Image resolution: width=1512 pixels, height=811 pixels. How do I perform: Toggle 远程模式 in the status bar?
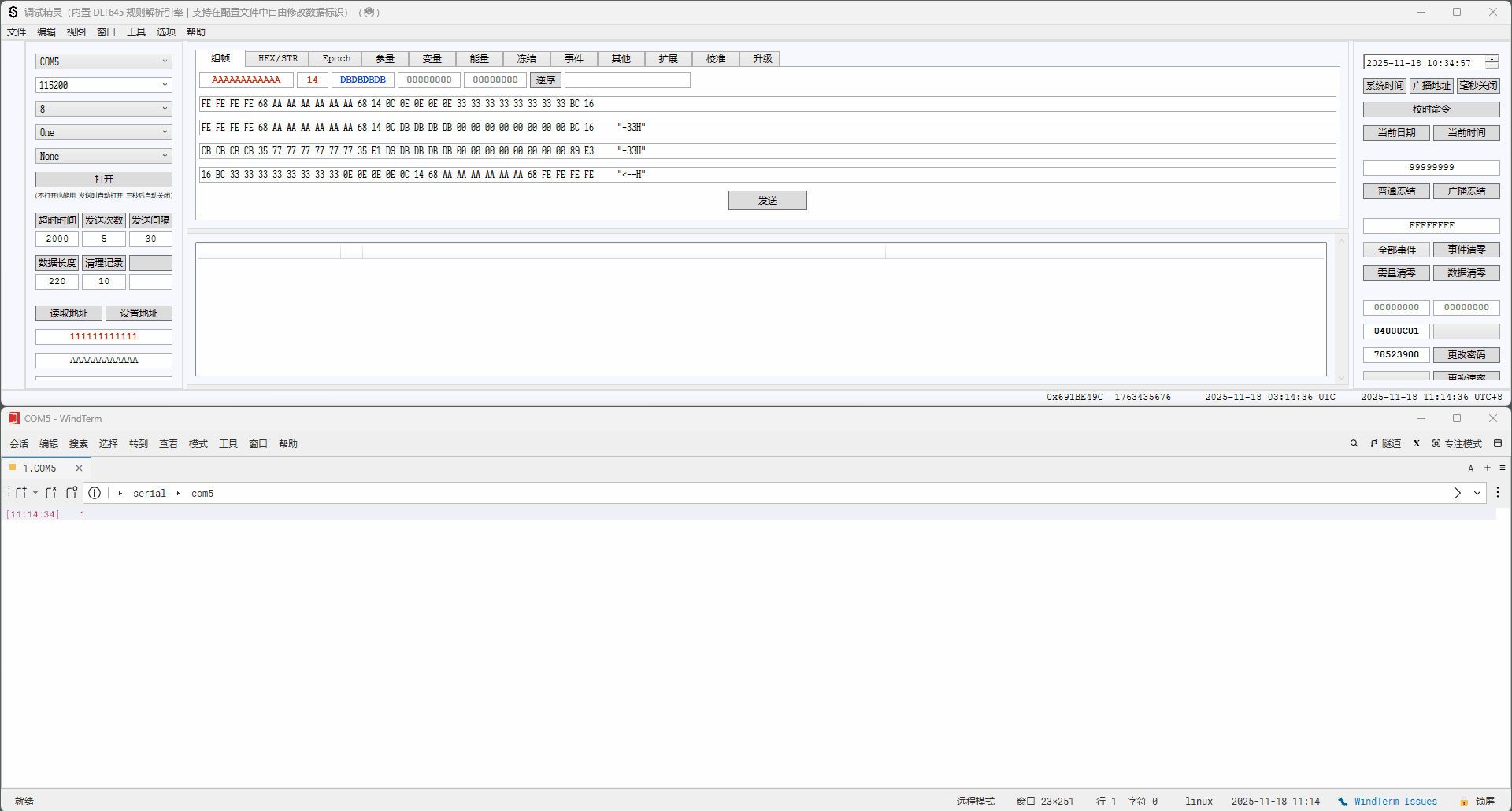(975, 802)
